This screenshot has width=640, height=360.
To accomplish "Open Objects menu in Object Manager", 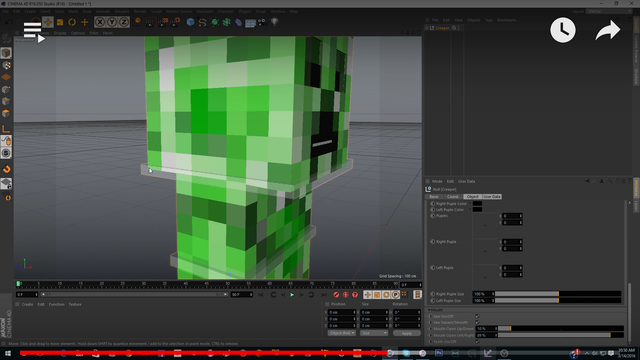I will 473,20.
